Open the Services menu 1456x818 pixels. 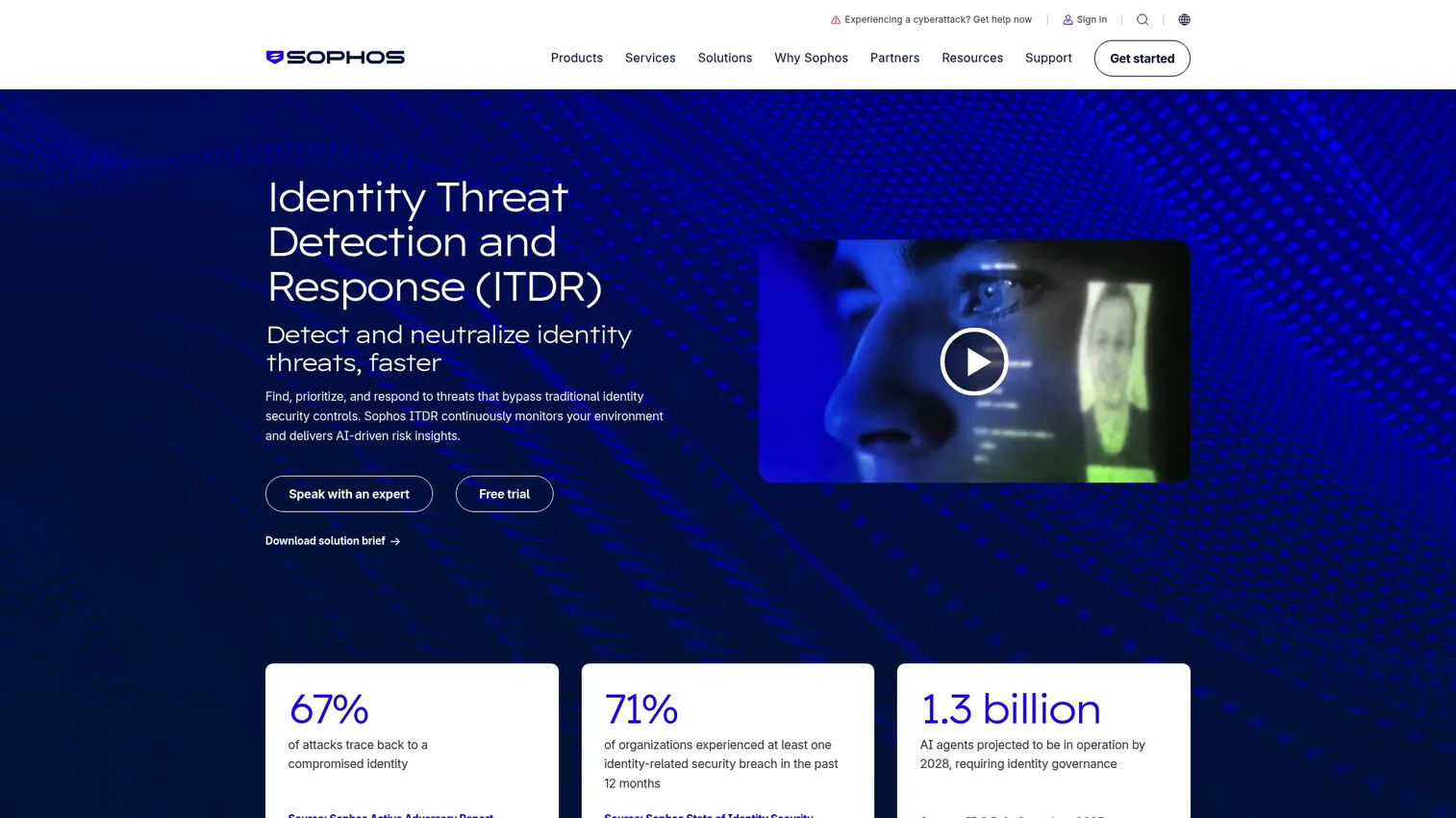click(x=650, y=58)
